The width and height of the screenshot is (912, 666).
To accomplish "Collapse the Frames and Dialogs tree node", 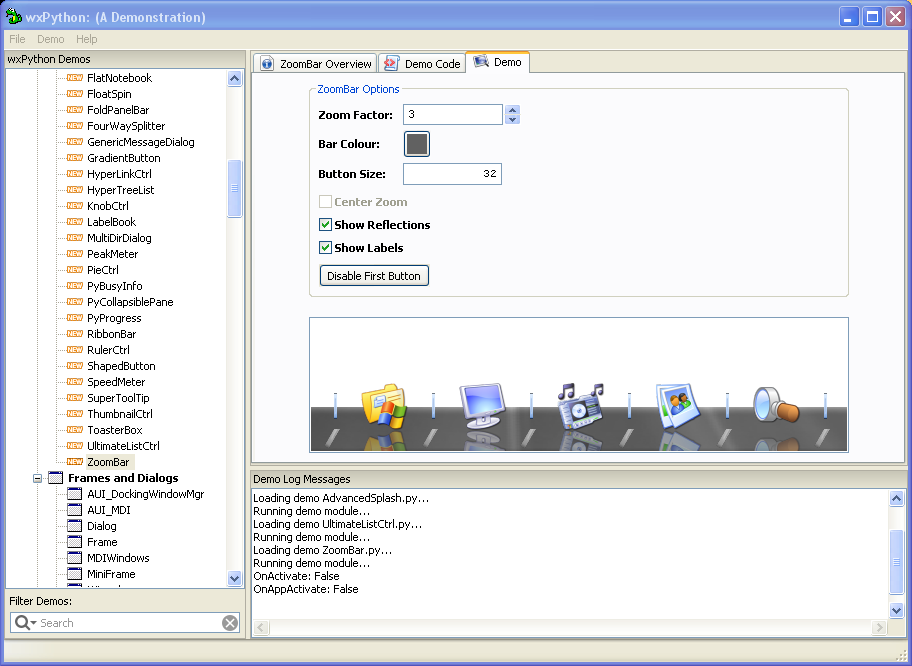I will click(38, 478).
